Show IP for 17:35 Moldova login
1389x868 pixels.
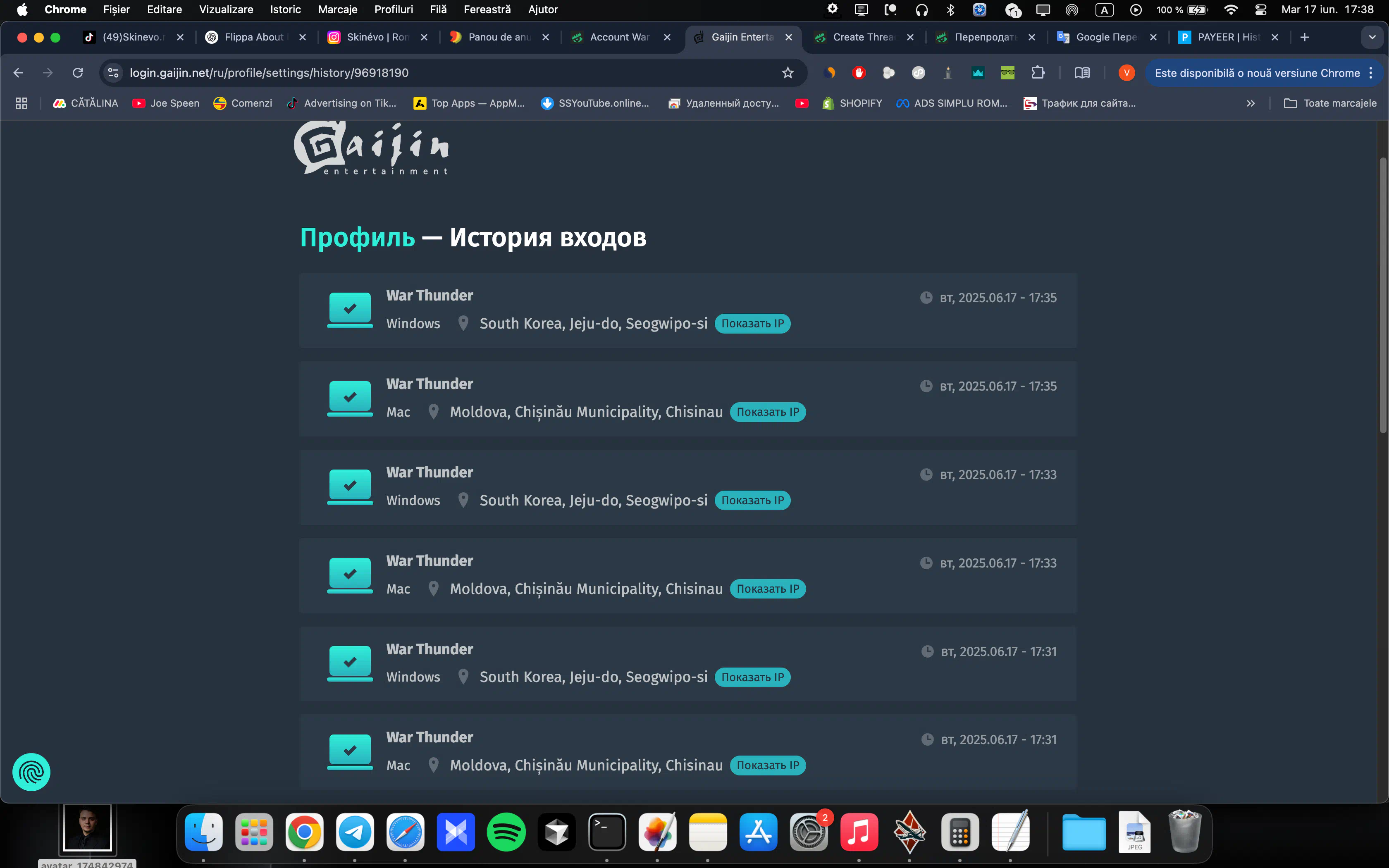click(x=767, y=412)
